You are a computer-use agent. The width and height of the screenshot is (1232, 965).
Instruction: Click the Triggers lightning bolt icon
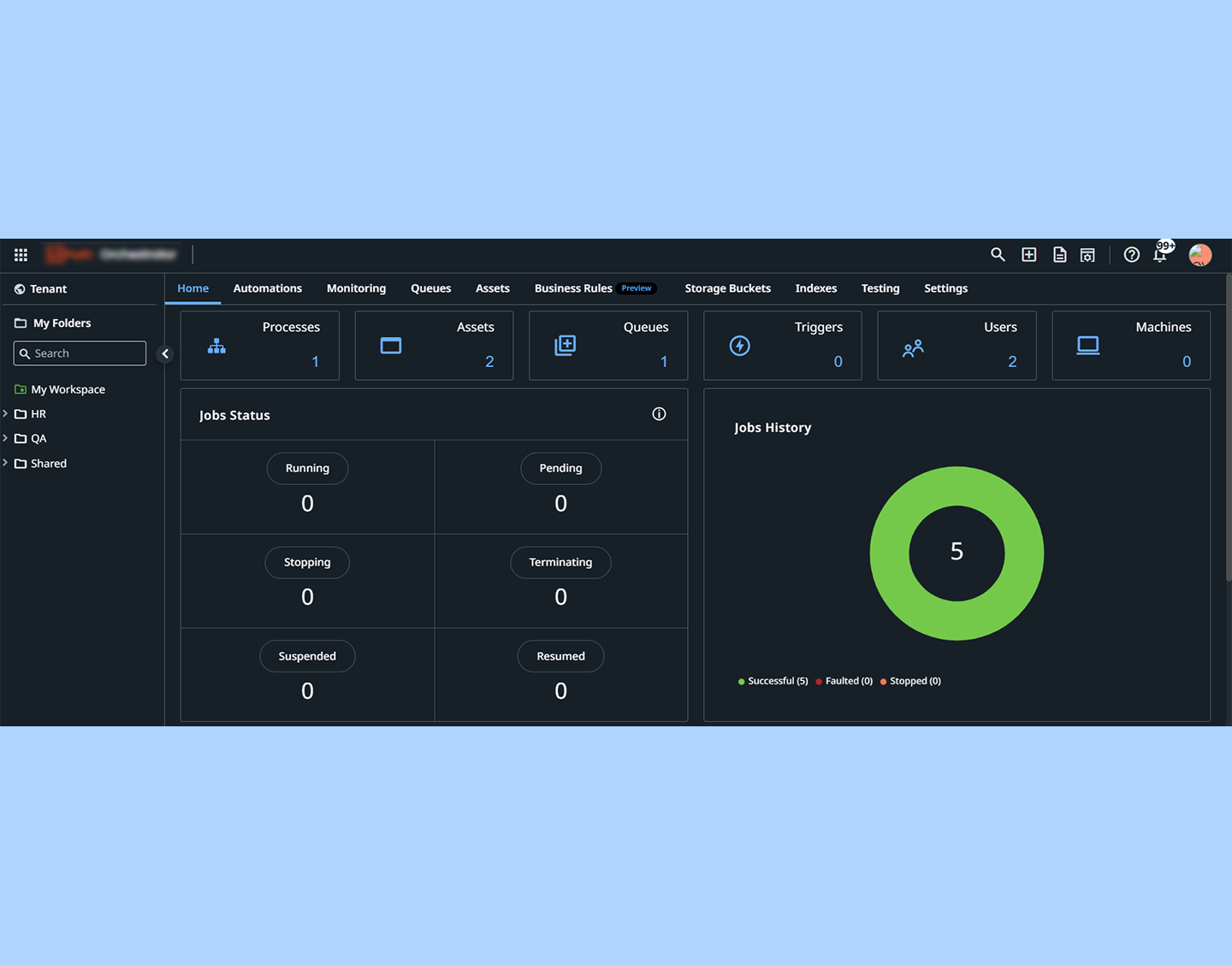point(740,346)
